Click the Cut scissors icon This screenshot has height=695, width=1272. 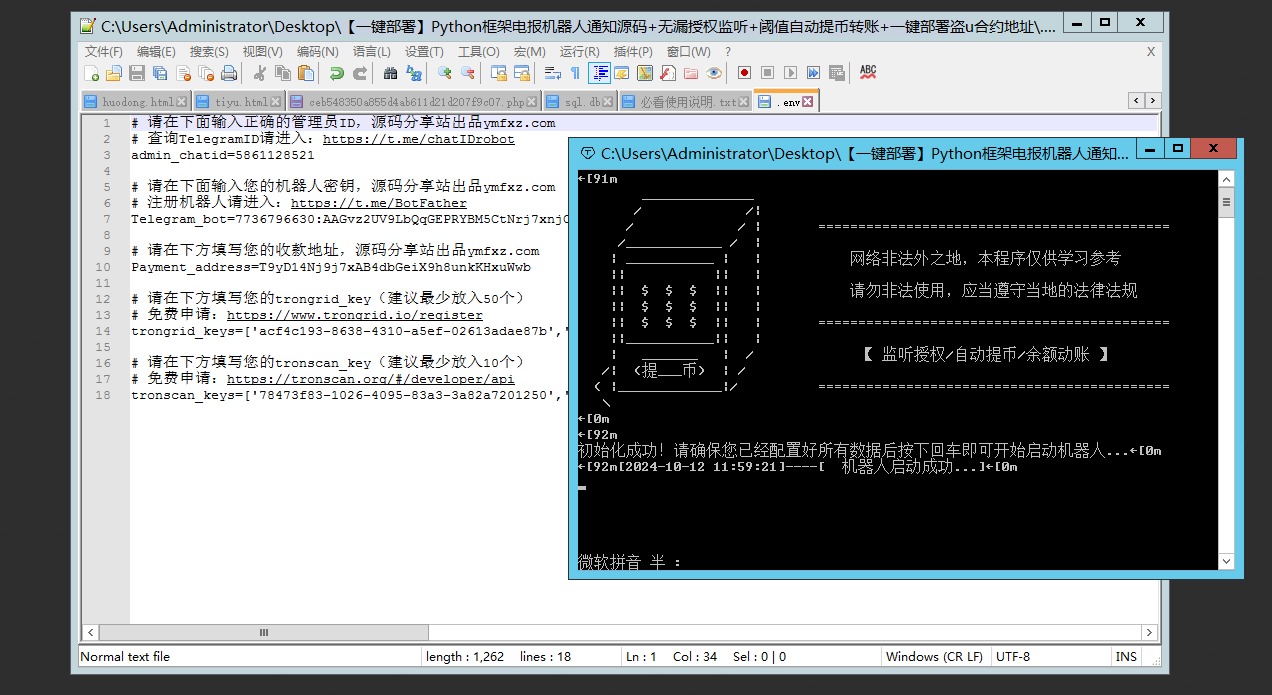point(259,73)
